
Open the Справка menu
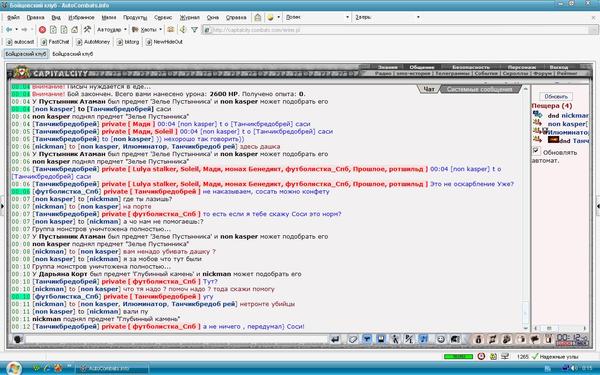(236, 17)
